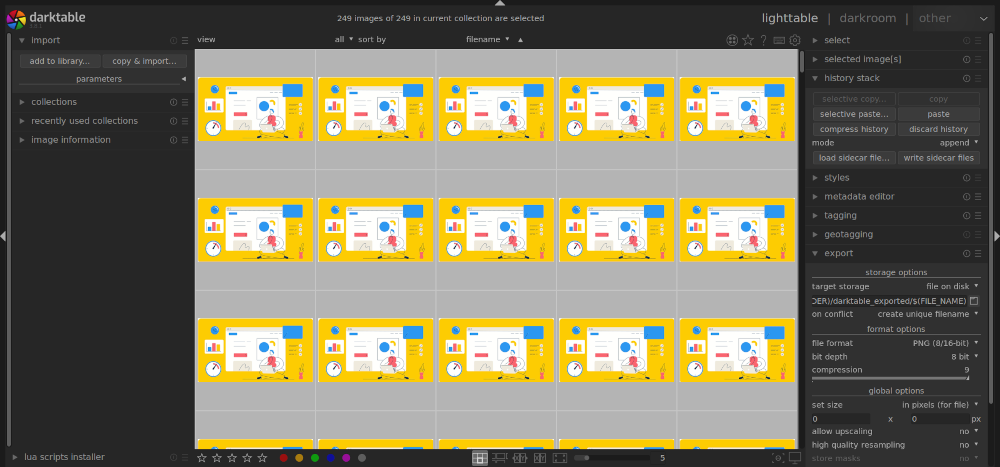The image size is (1000, 467).
Task: Collapse the history stack module
Action: point(851,78)
